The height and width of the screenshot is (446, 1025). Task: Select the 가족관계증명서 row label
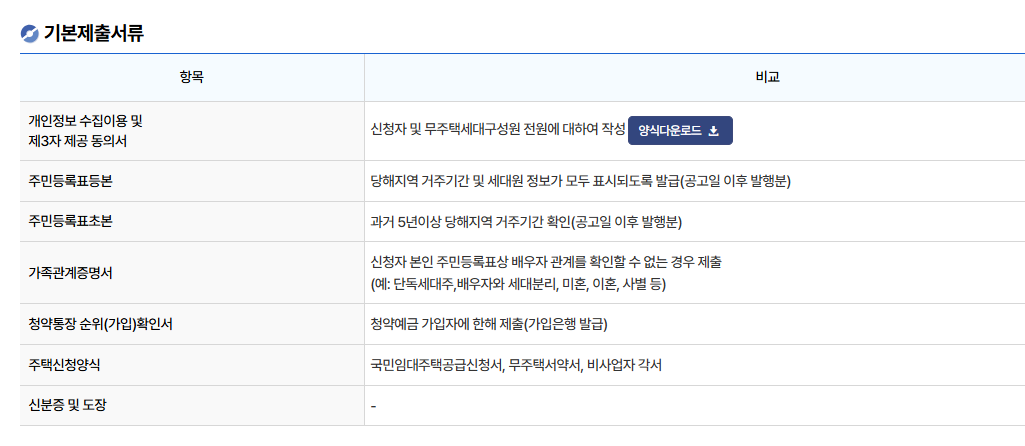point(70,273)
